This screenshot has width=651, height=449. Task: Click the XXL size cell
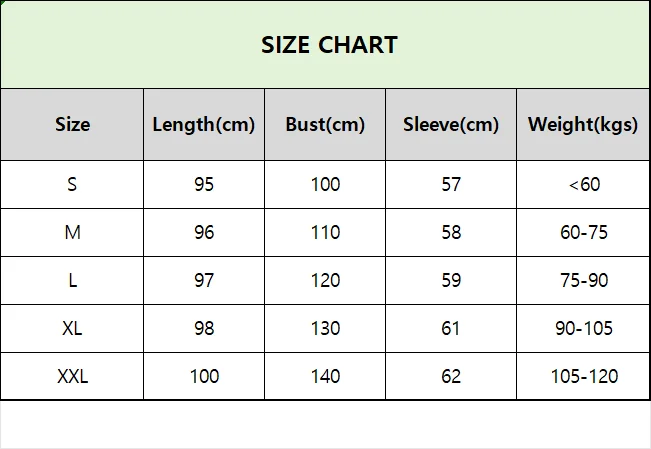click(x=72, y=376)
